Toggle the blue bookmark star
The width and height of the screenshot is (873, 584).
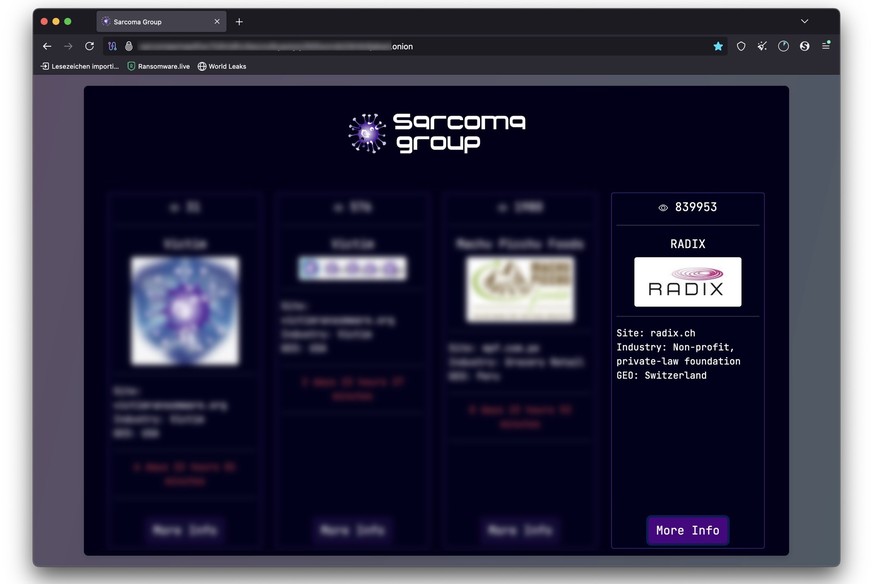tap(718, 46)
